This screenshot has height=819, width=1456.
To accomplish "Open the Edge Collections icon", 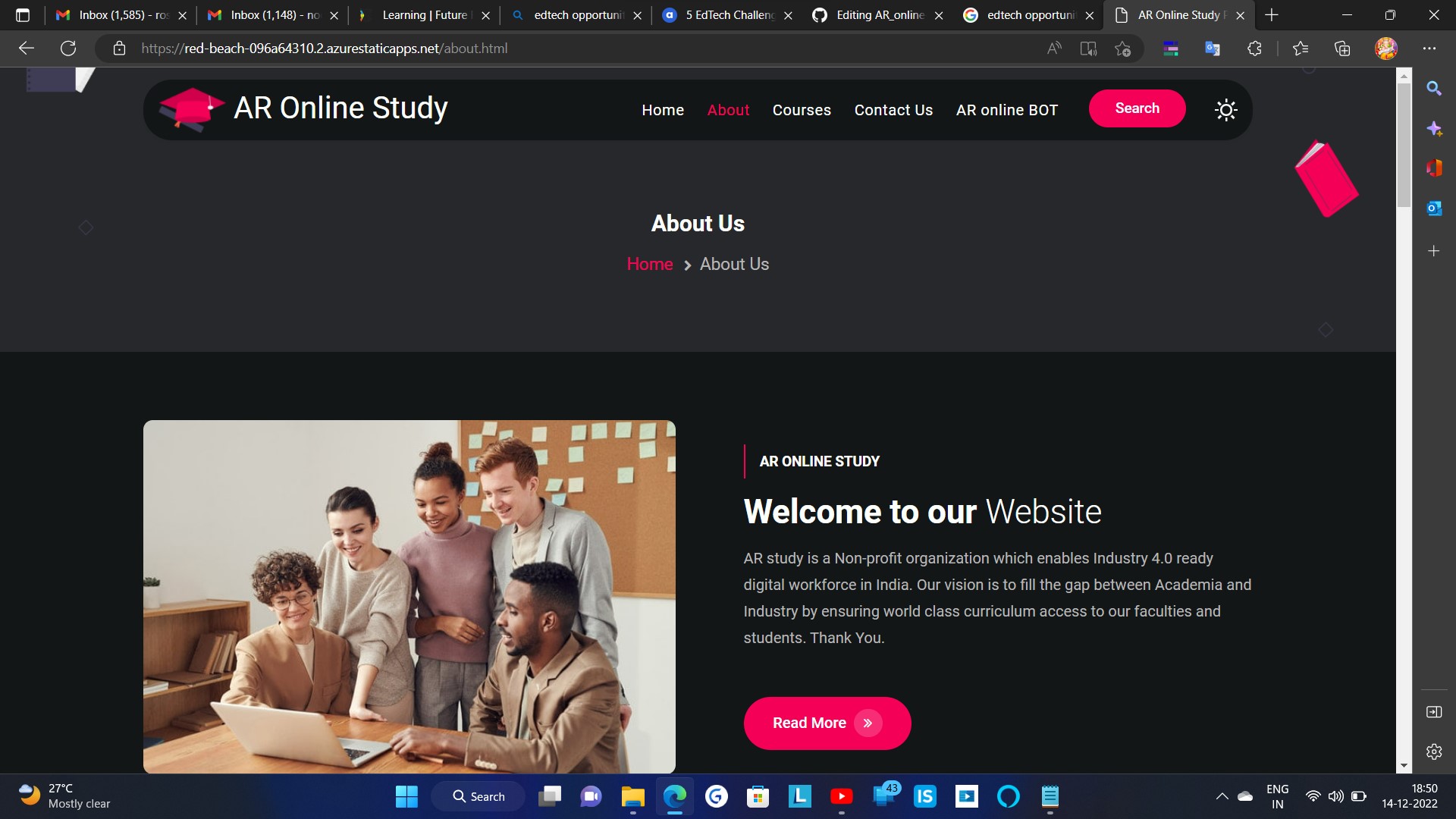I will click(1342, 49).
